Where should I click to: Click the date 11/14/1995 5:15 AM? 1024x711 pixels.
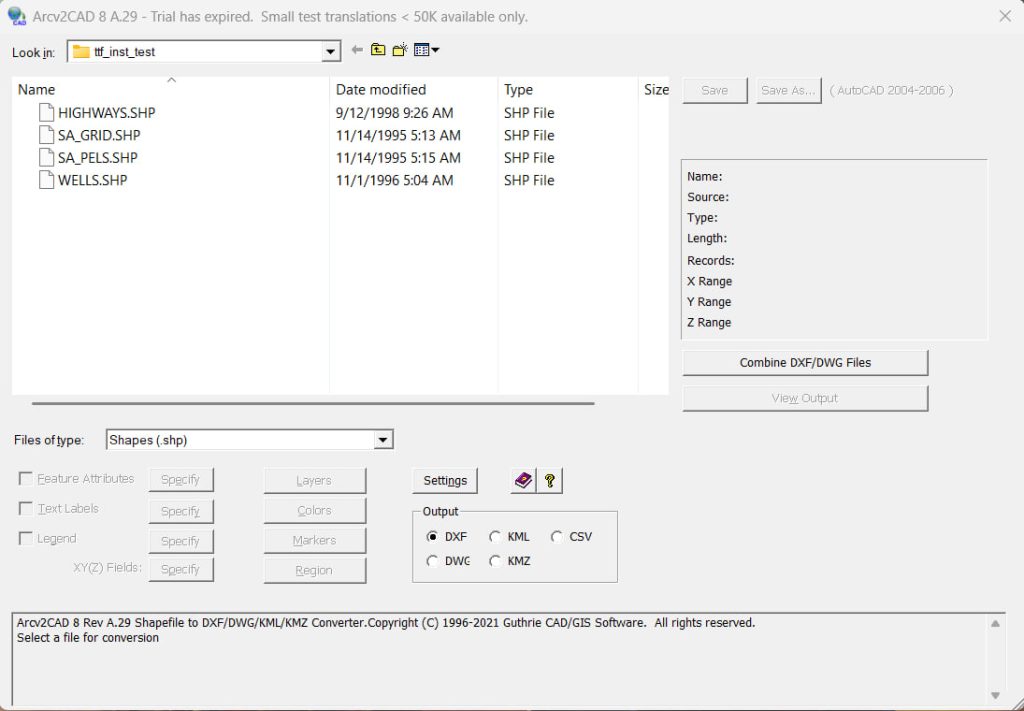tap(398, 157)
